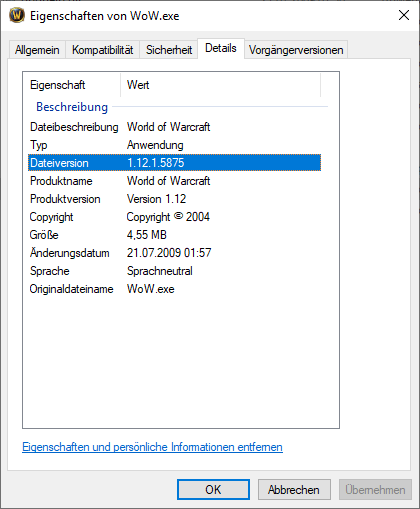Select the Änderungsdatum row
This screenshot has width=420, height=509.
174,253
